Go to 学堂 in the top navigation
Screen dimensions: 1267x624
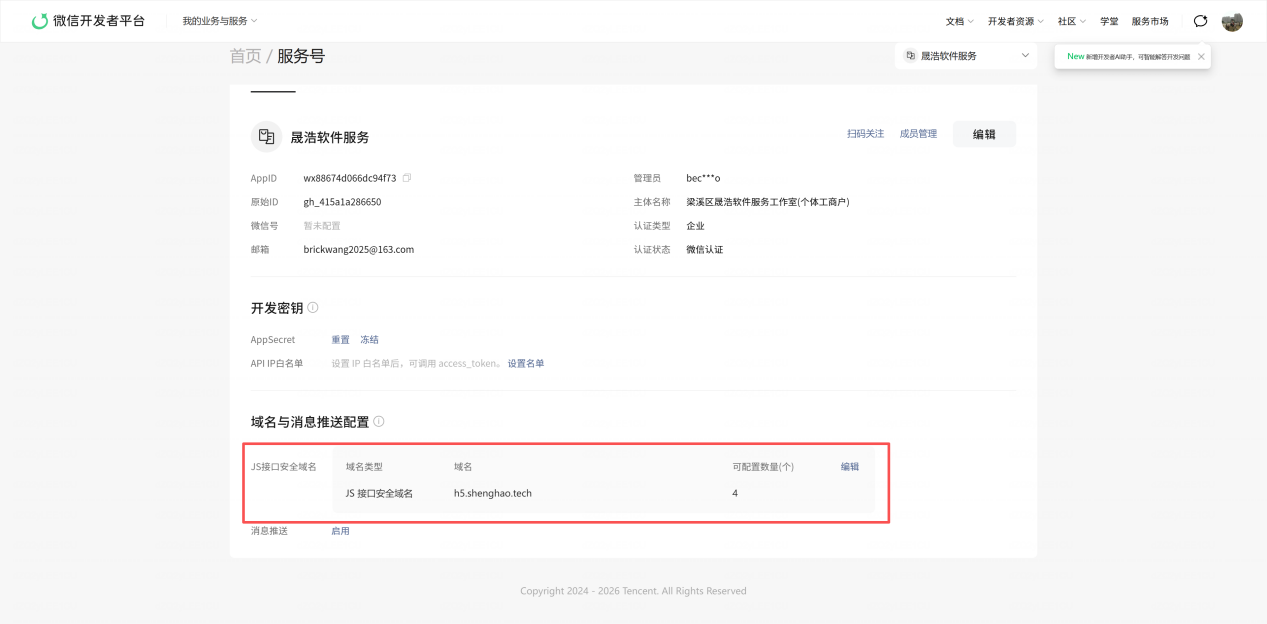click(x=1109, y=21)
